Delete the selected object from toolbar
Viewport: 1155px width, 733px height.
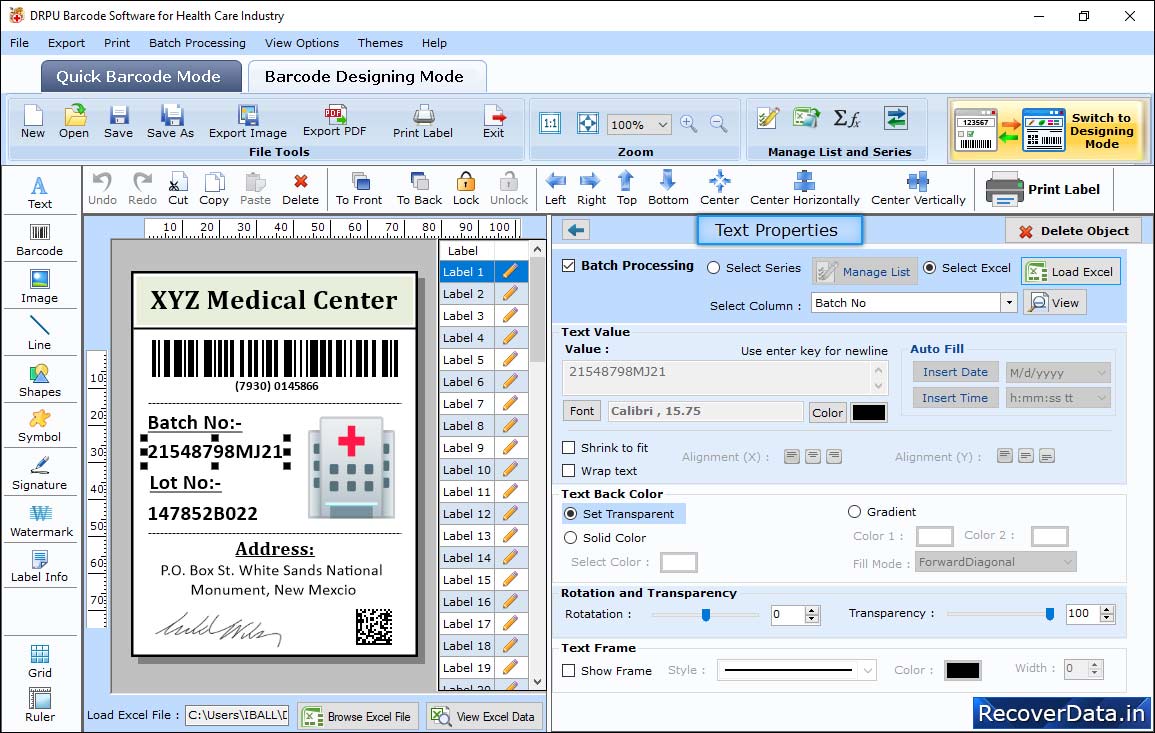coord(301,189)
